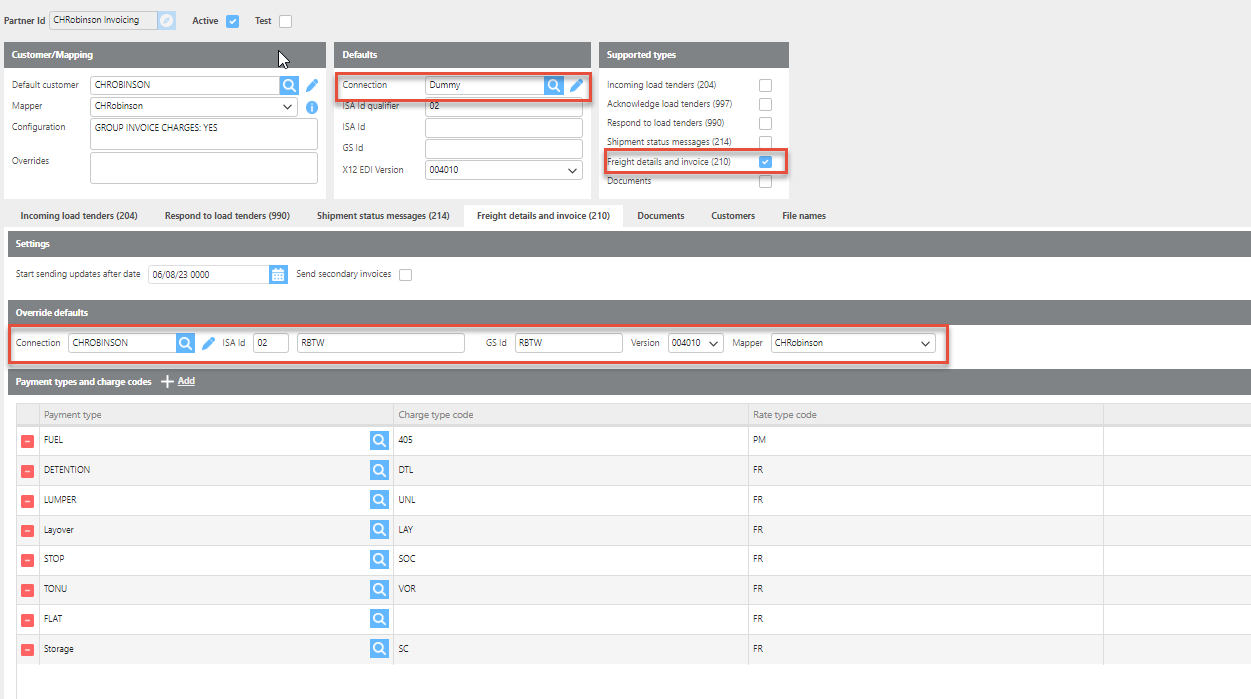The image size is (1251, 699).
Task: Click the GS Id field in Override defaults
Action: 567,343
